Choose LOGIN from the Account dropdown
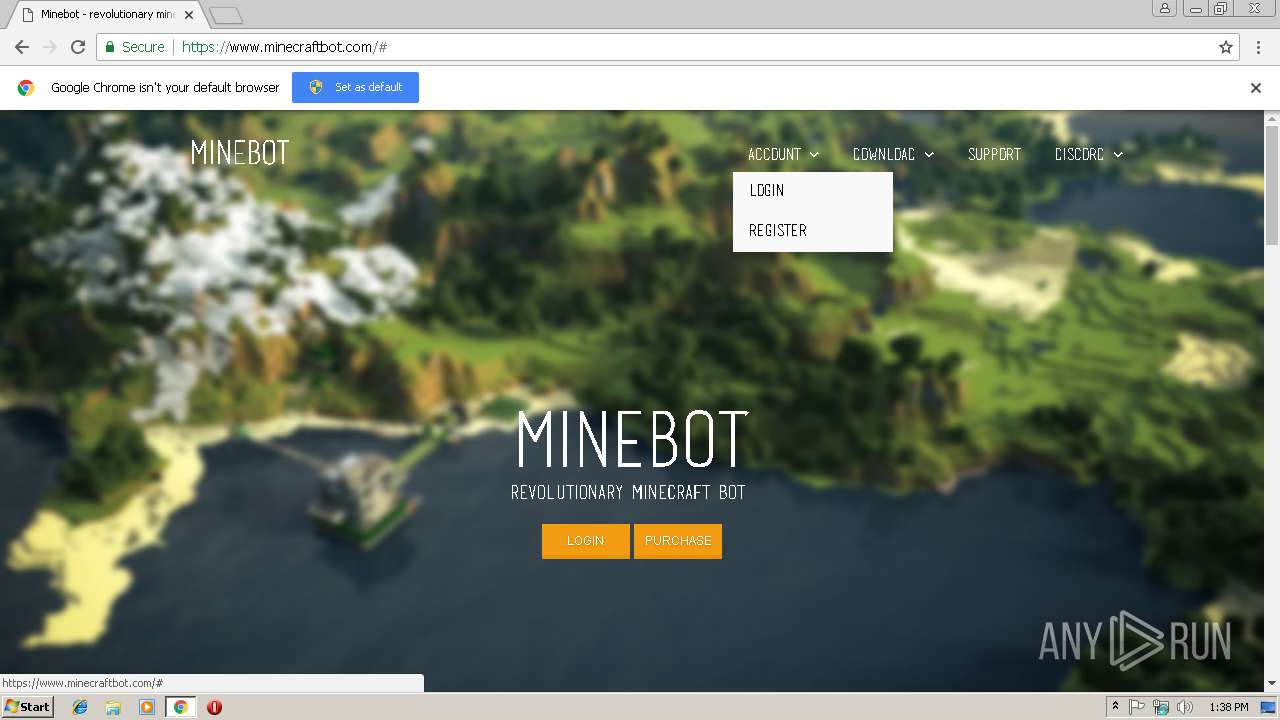 [812, 190]
